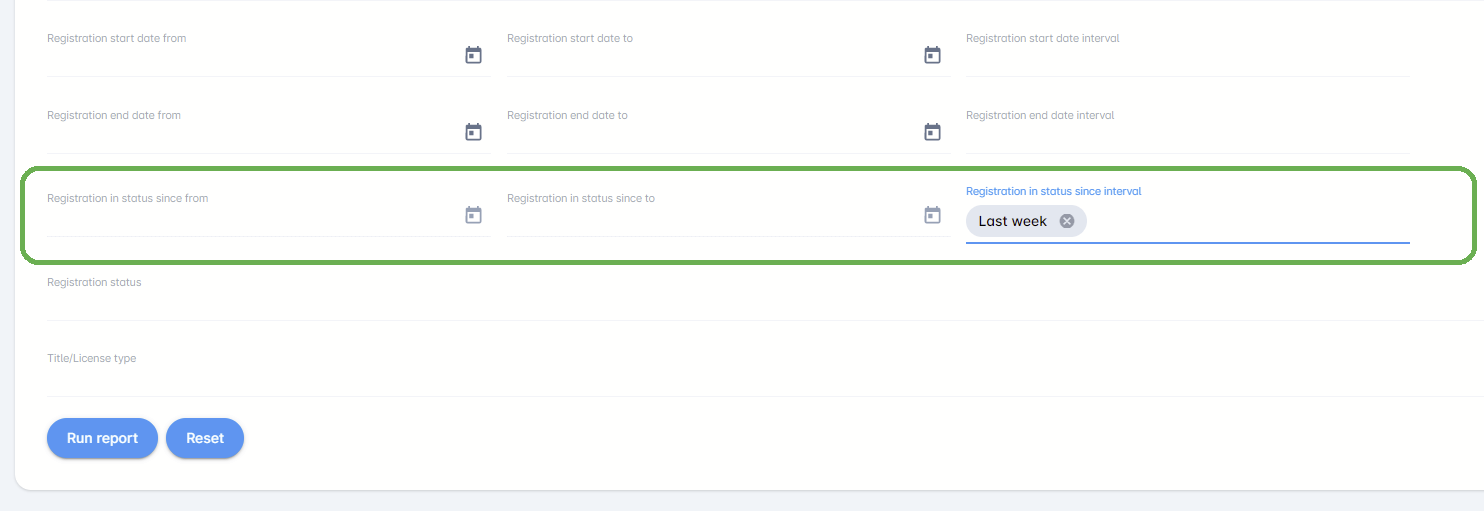Click Registration in status since to field
Viewport: 1484px width, 511px height.
point(710,217)
